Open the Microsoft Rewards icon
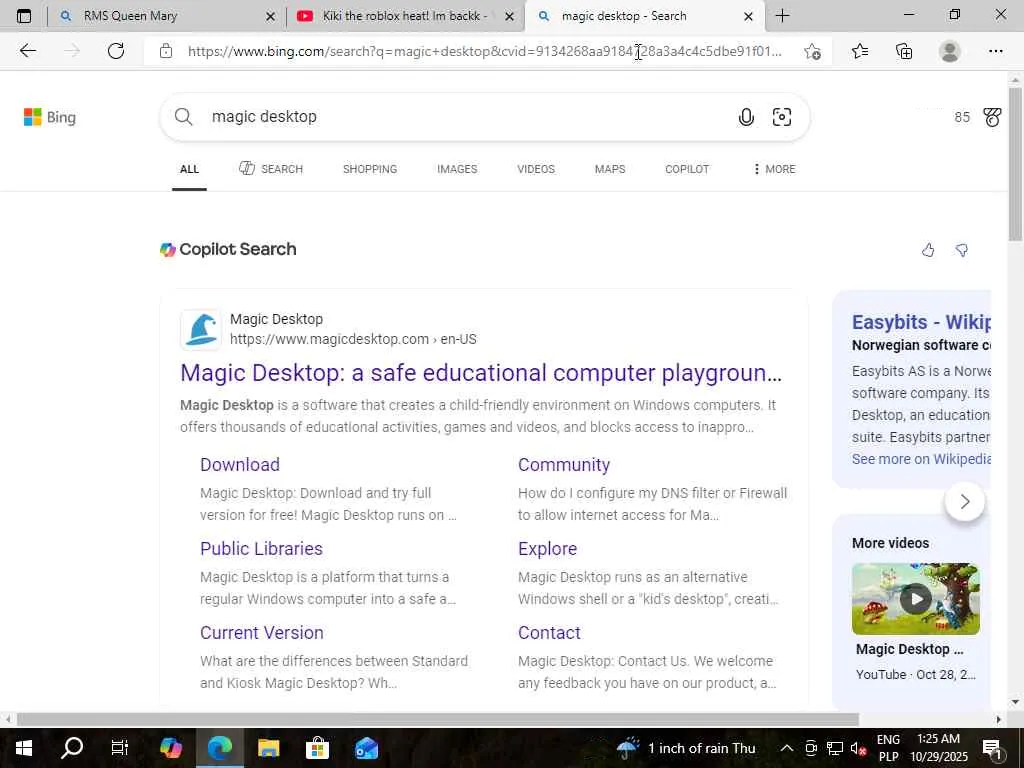The height and width of the screenshot is (768, 1024). coord(992,117)
